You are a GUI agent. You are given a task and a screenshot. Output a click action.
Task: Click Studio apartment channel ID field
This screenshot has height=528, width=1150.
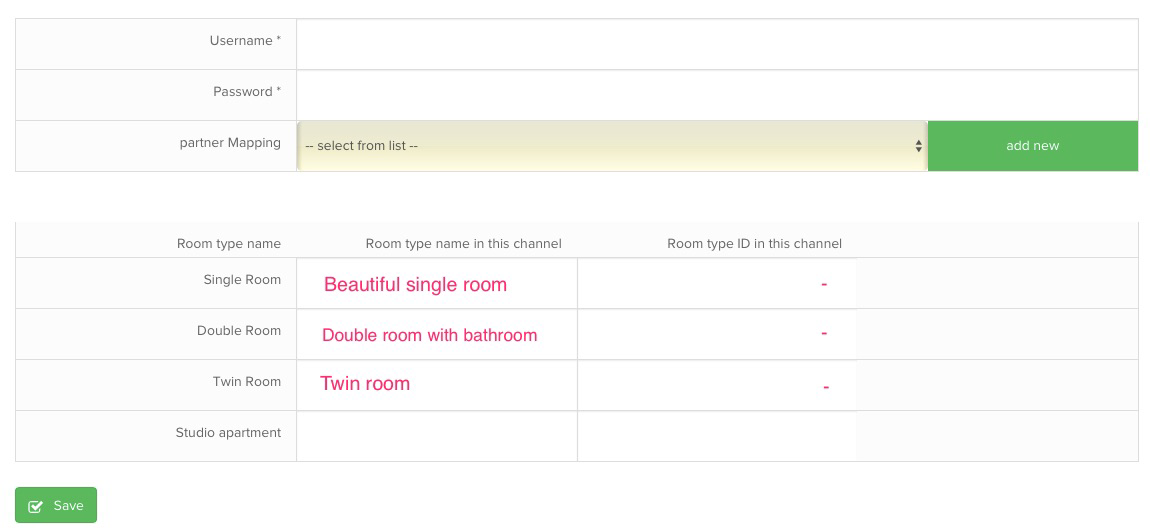(x=717, y=436)
